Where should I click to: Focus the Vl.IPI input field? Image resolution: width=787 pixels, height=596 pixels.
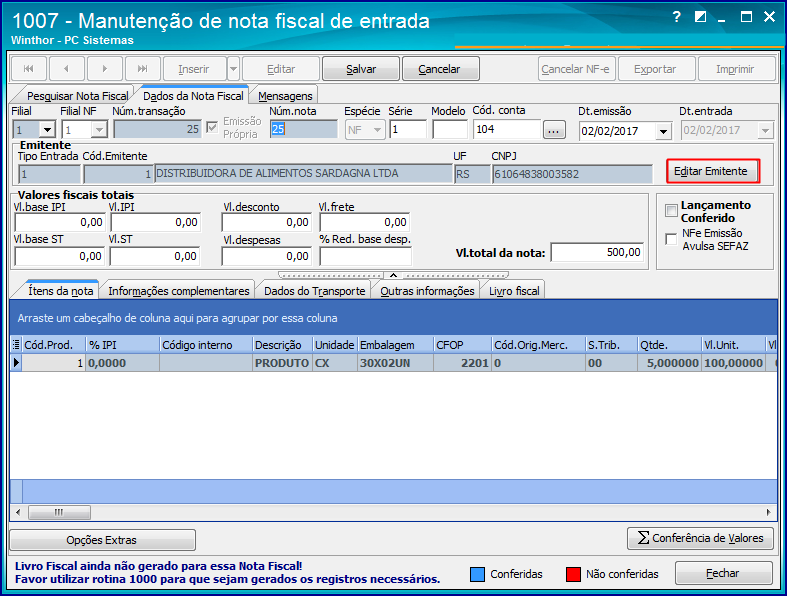[155, 222]
